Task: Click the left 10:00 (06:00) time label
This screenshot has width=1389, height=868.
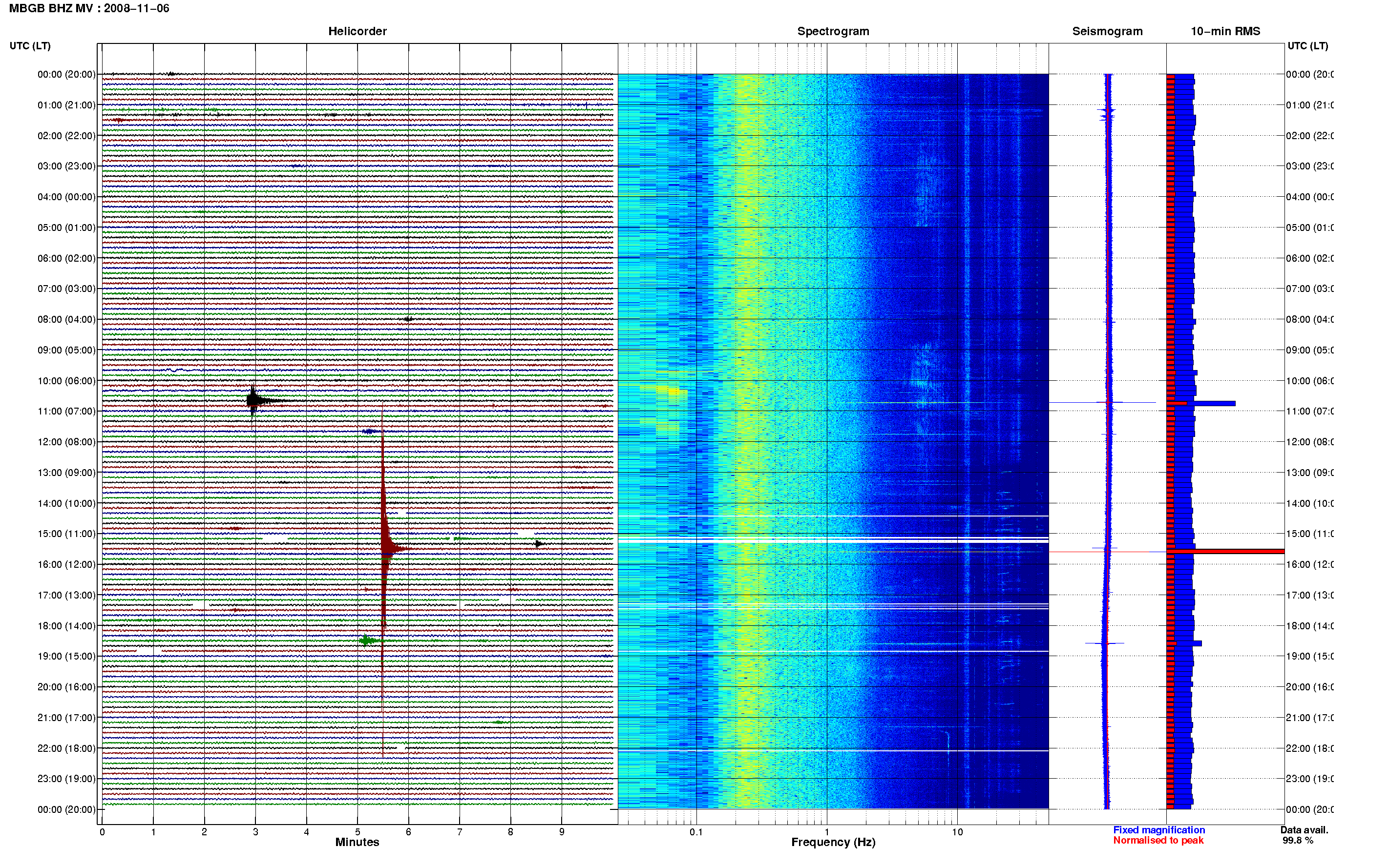Action: [x=66, y=381]
